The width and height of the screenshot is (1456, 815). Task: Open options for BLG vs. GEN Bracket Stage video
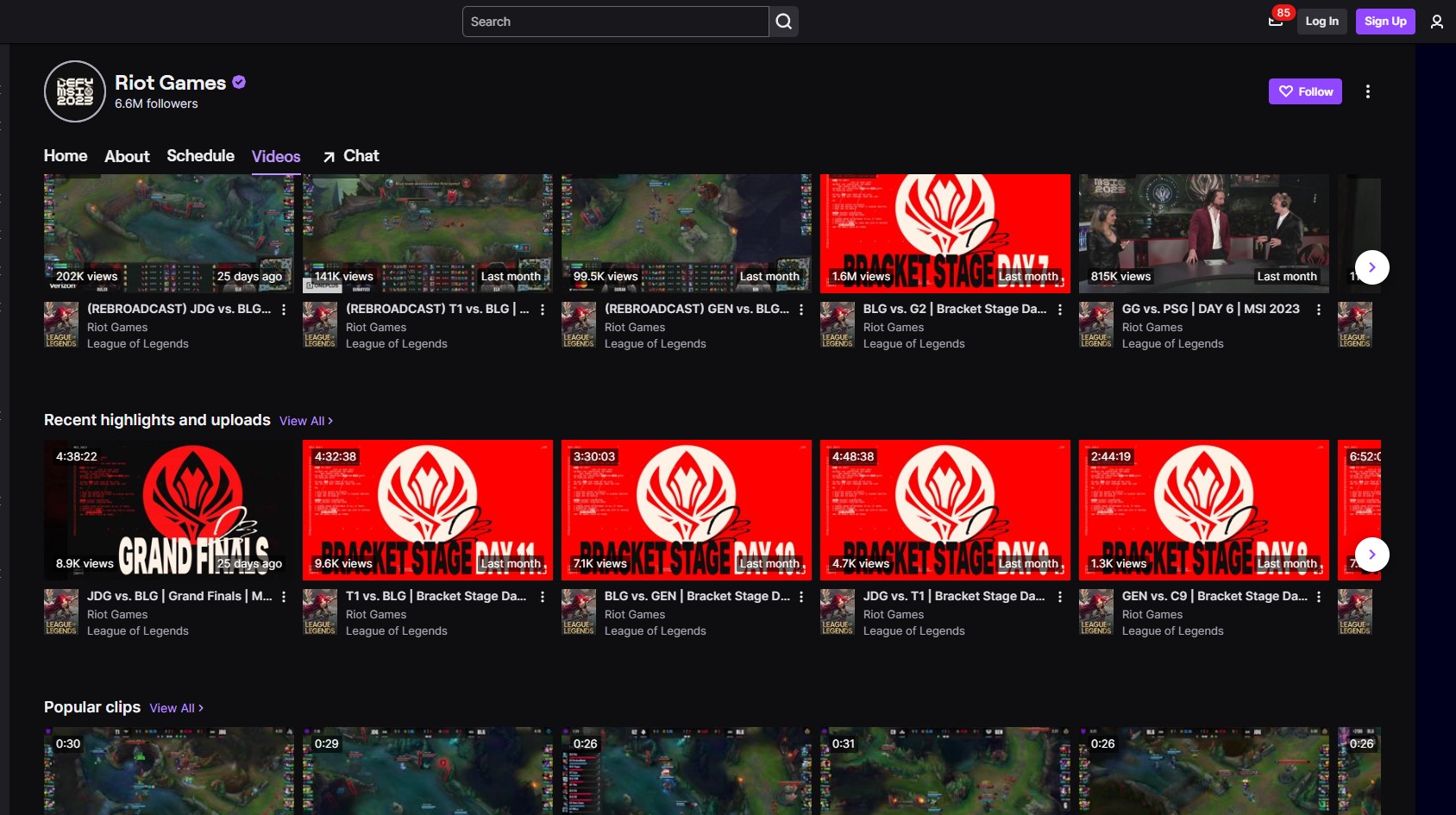pos(801,597)
